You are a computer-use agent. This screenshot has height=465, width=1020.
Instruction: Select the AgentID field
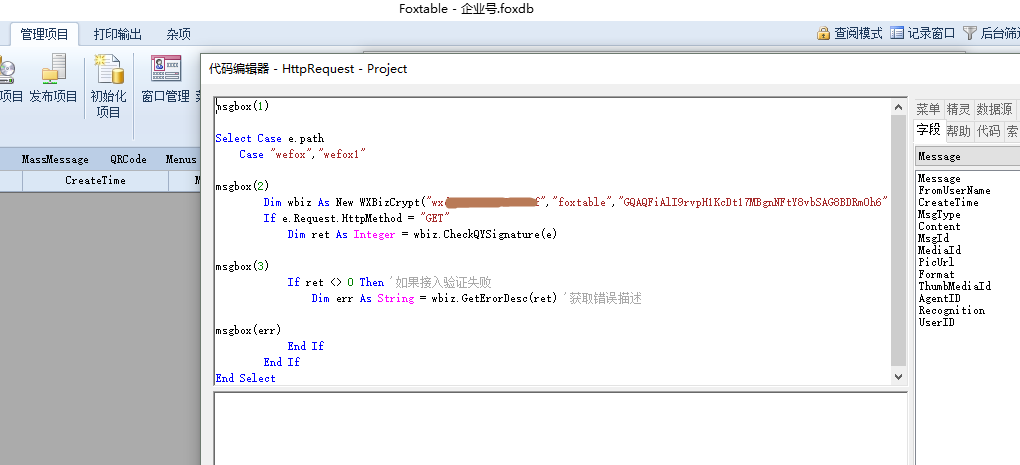pos(939,298)
